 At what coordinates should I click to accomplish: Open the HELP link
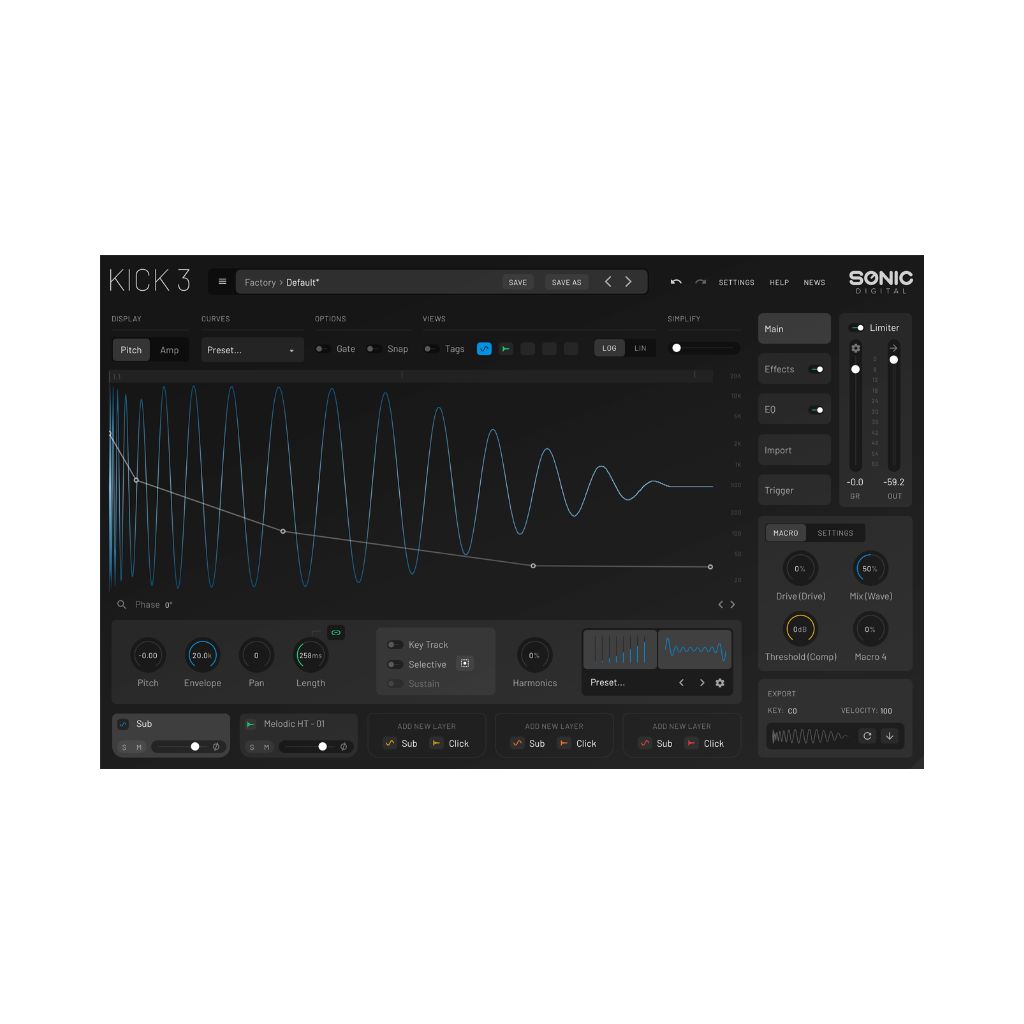[779, 282]
